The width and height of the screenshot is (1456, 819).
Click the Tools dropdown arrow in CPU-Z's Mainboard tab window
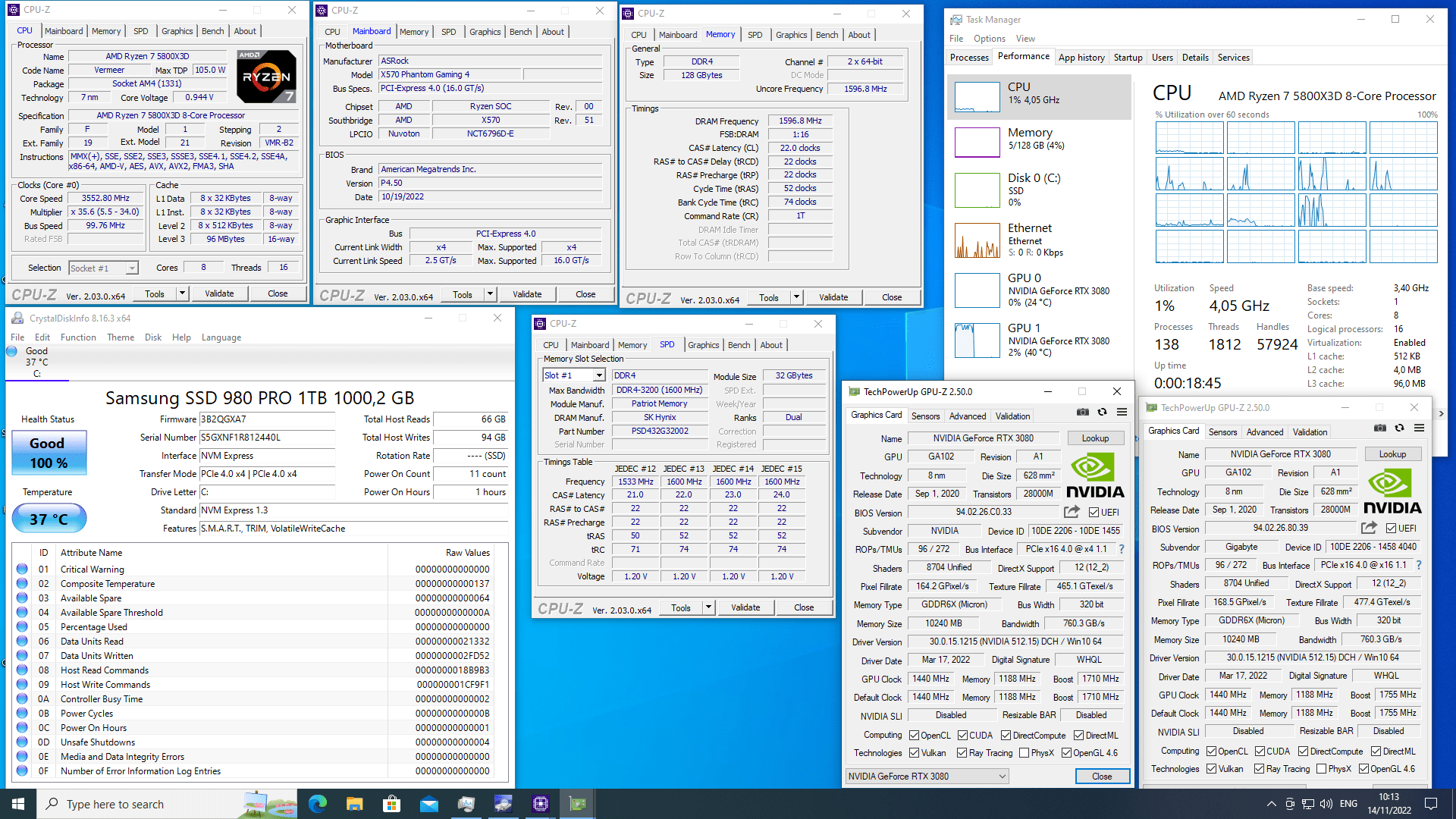[x=490, y=294]
